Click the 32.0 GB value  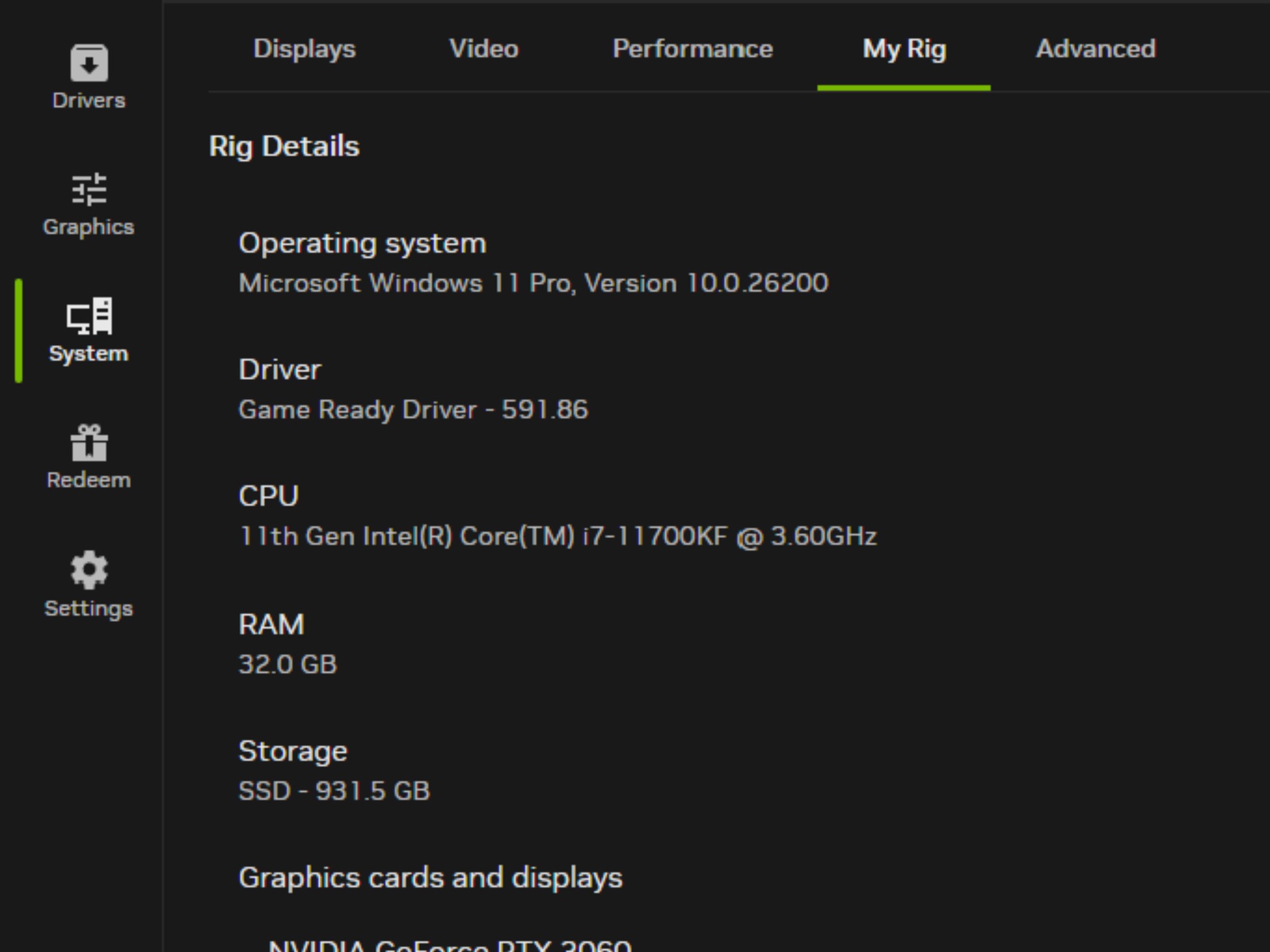click(x=288, y=665)
